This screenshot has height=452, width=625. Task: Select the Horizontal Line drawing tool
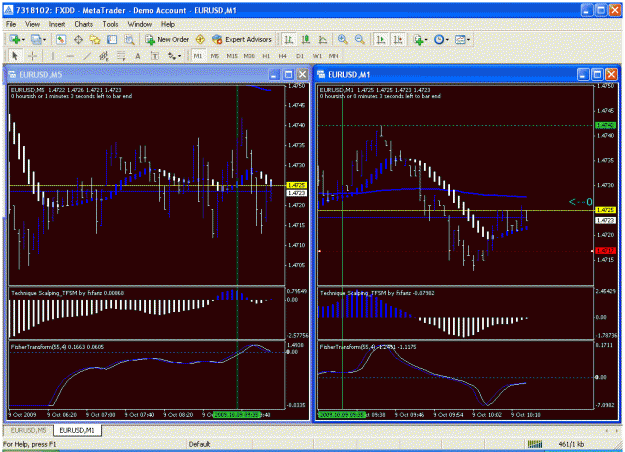pos(70,56)
